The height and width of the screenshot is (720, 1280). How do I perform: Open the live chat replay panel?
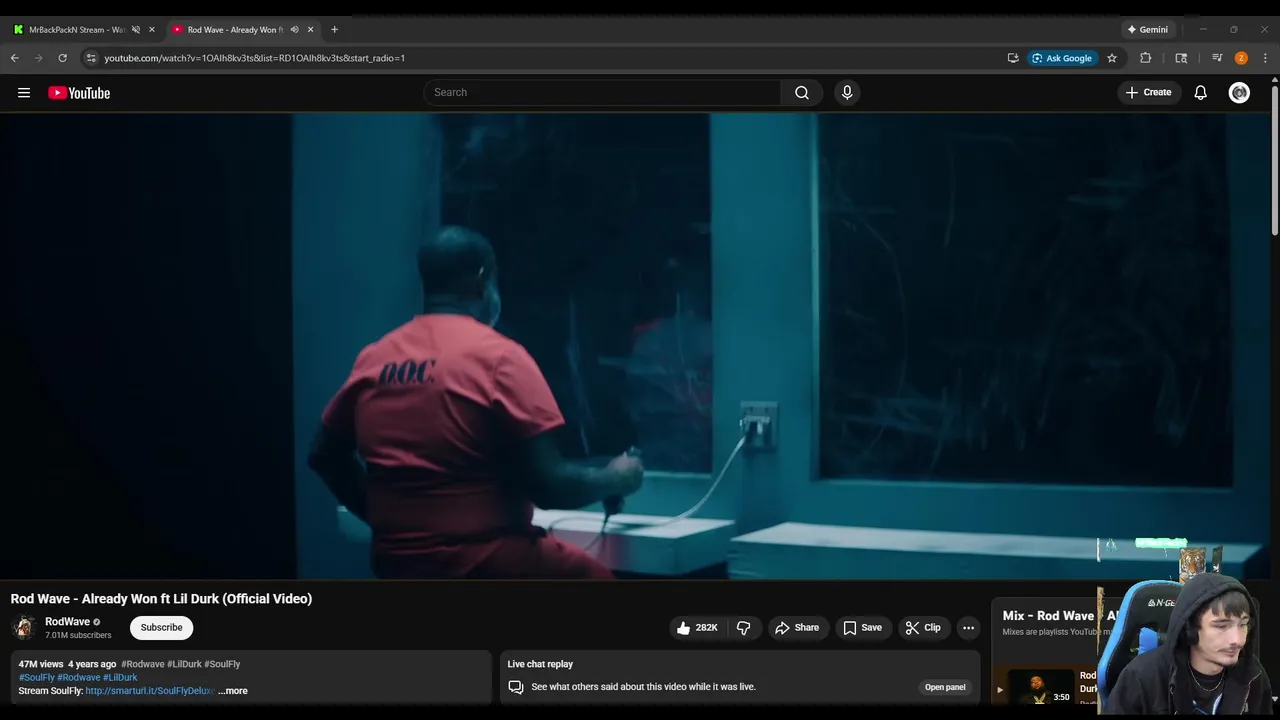945,687
